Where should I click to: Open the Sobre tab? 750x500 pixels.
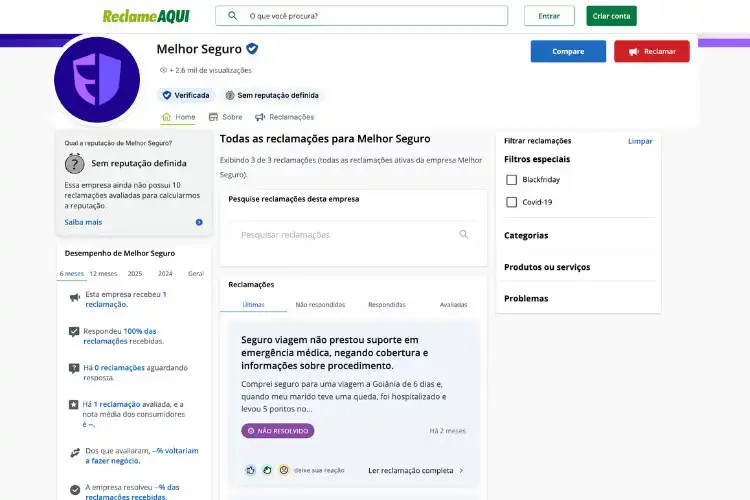tap(226, 117)
